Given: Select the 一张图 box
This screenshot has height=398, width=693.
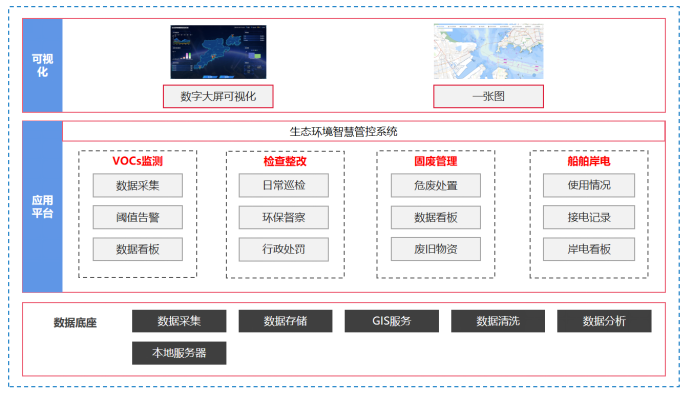Looking at the screenshot, I should pyautogui.click(x=488, y=96).
